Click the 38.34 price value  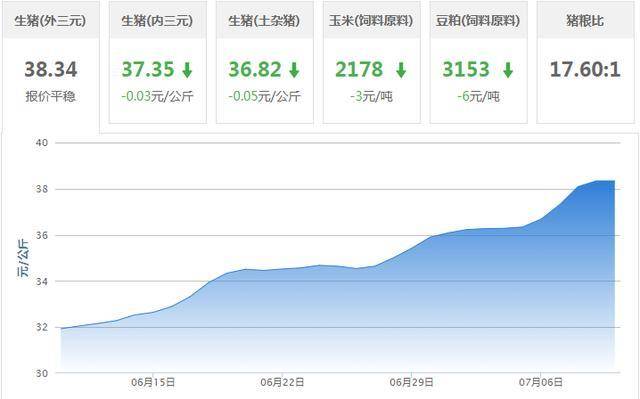point(51,69)
